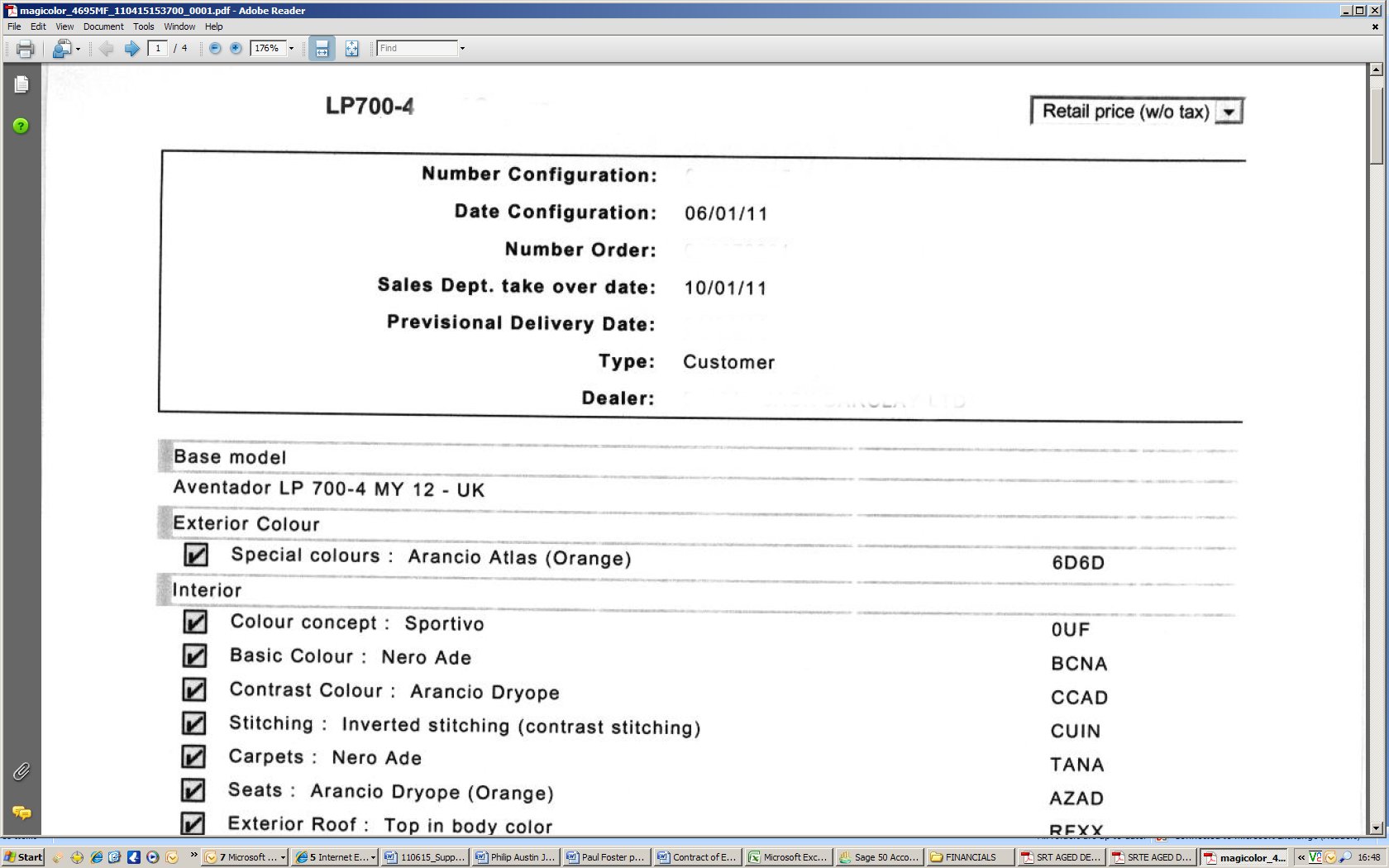Open the Edit menu

pyautogui.click(x=38, y=26)
